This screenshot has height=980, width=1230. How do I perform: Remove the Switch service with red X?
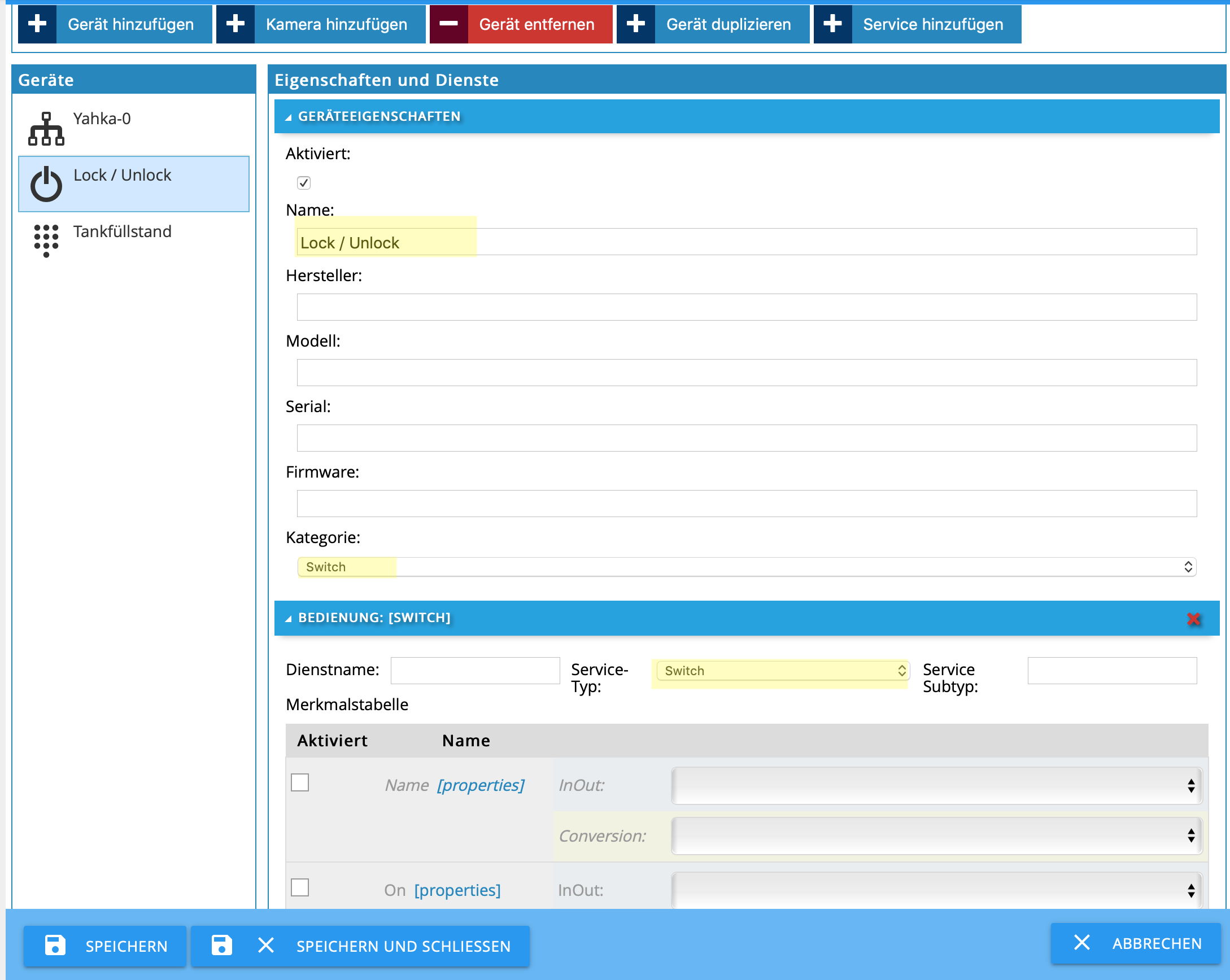tap(1193, 619)
